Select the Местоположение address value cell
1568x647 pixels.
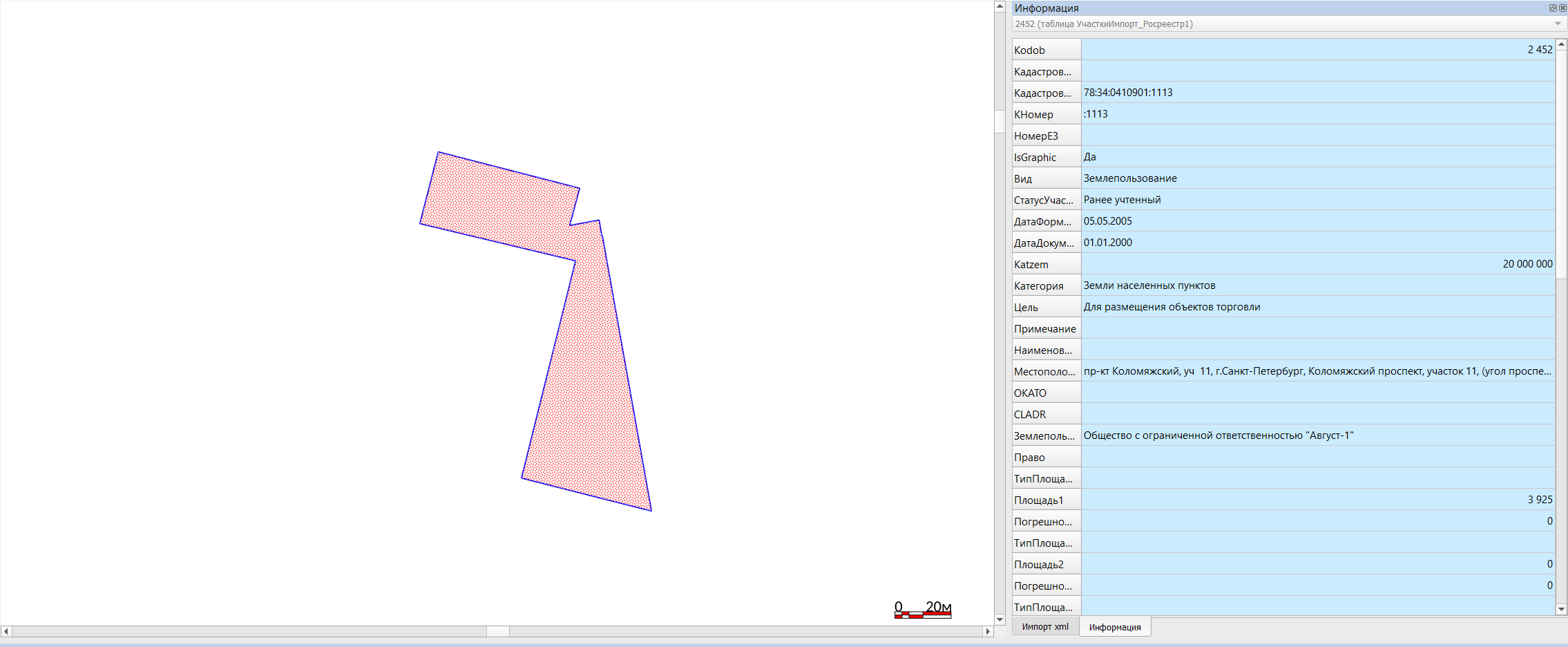[1317, 371]
